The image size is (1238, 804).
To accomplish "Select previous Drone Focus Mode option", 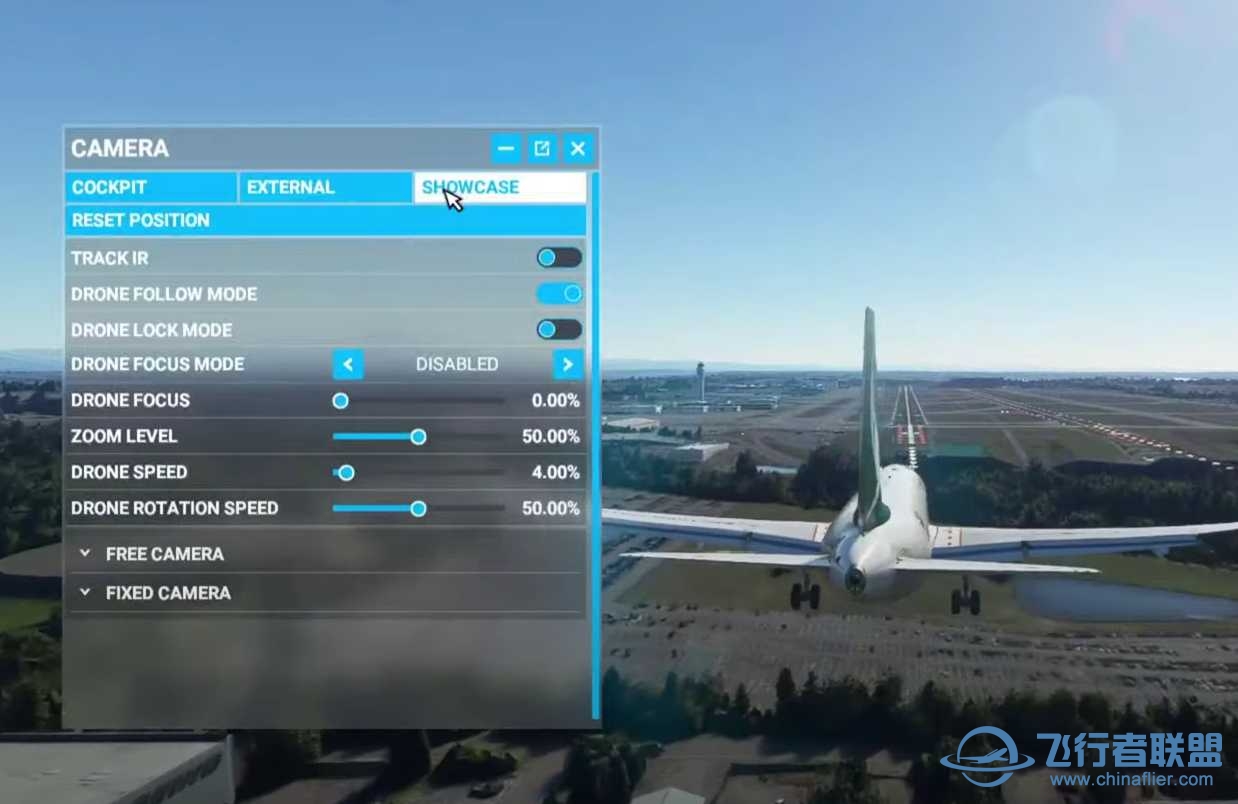I will (348, 364).
